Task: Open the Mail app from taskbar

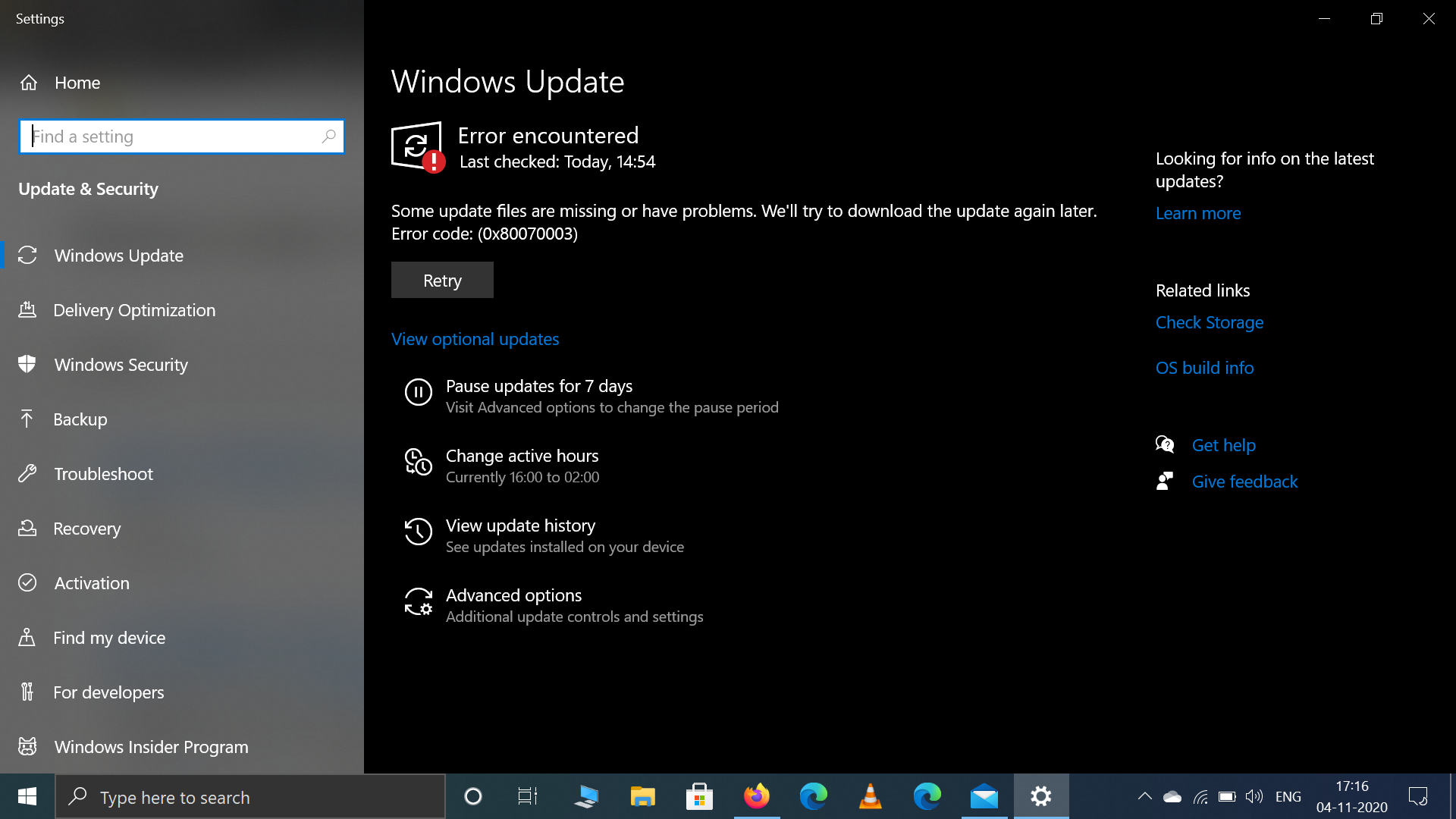Action: [x=984, y=796]
